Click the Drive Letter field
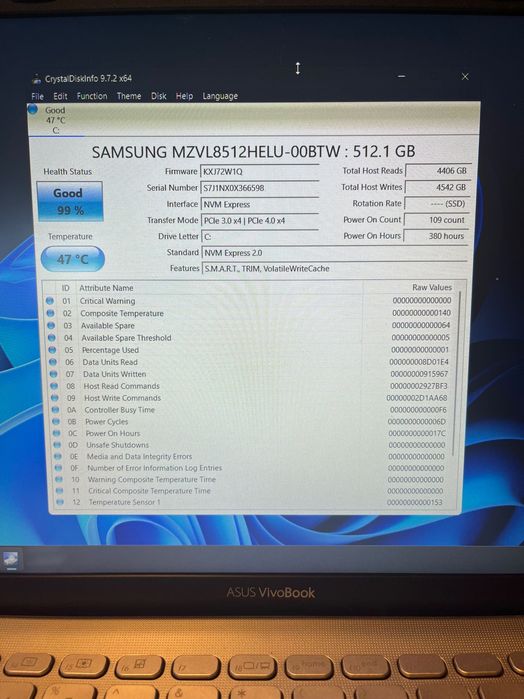The image size is (524, 699). pyautogui.click(x=260, y=237)
